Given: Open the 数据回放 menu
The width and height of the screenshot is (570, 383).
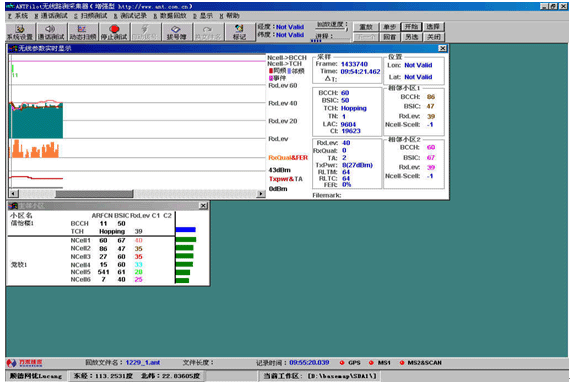Looking at the screenshot, I should [170, 16].
